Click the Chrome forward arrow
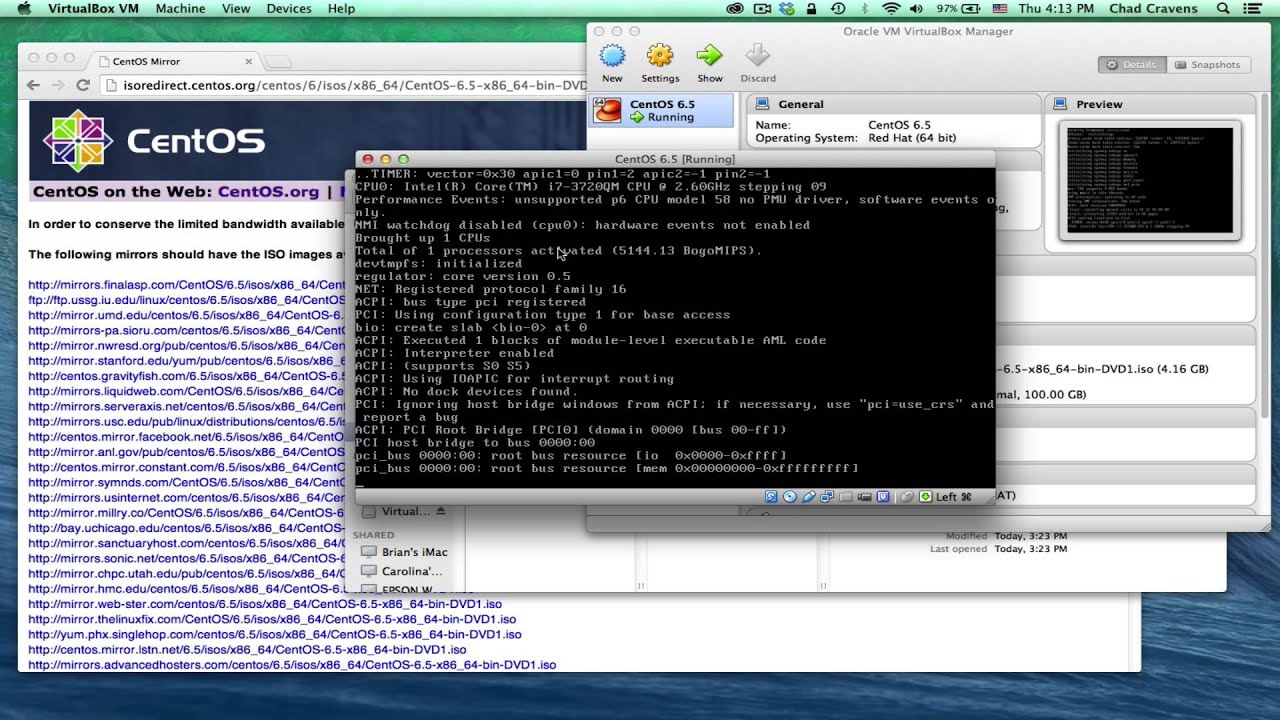This screenshot has width=1280, height=720. (58, 86)
